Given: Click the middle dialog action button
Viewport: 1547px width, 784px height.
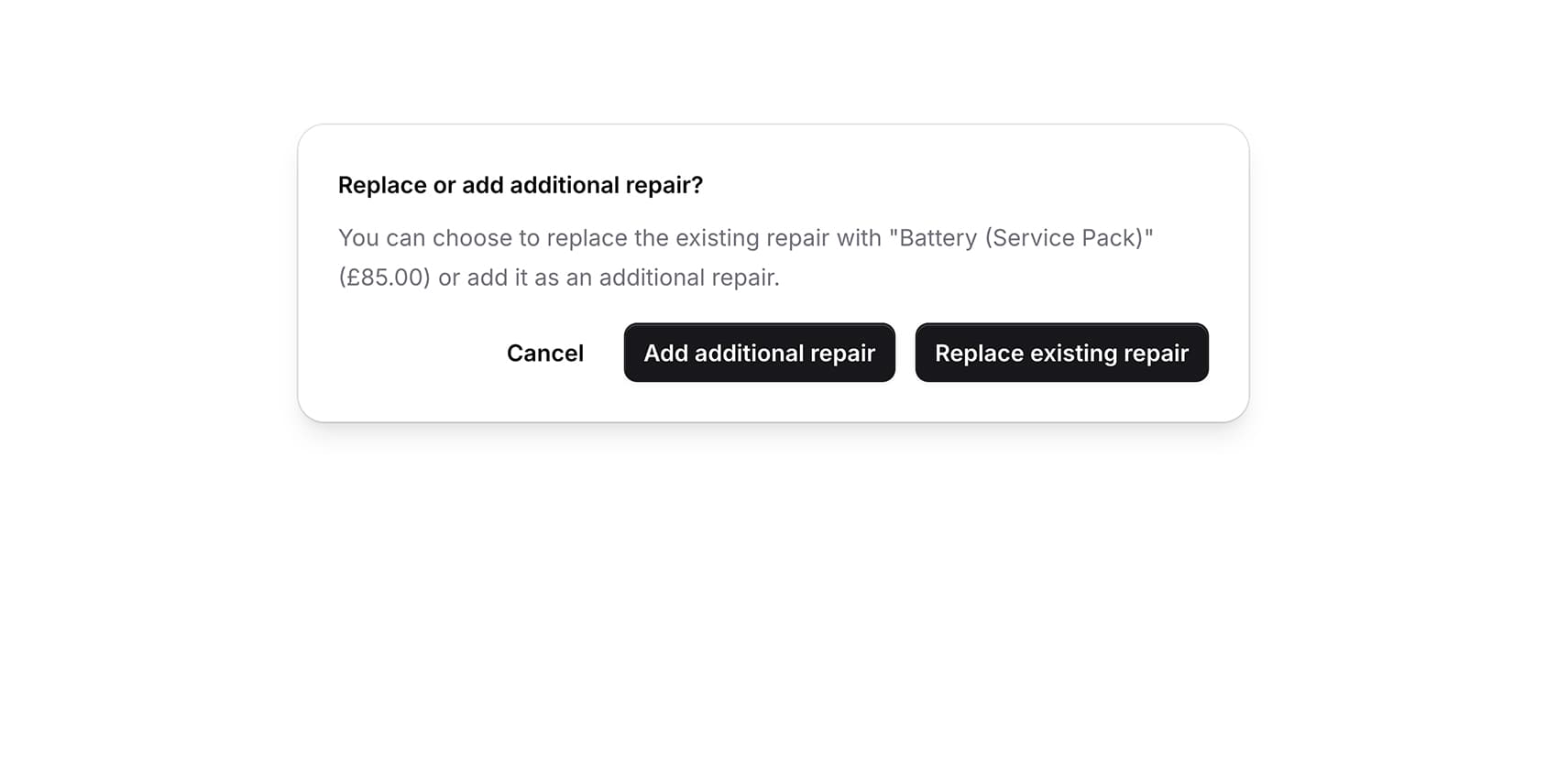Looking at the screenshot, I should coord(759,354).
